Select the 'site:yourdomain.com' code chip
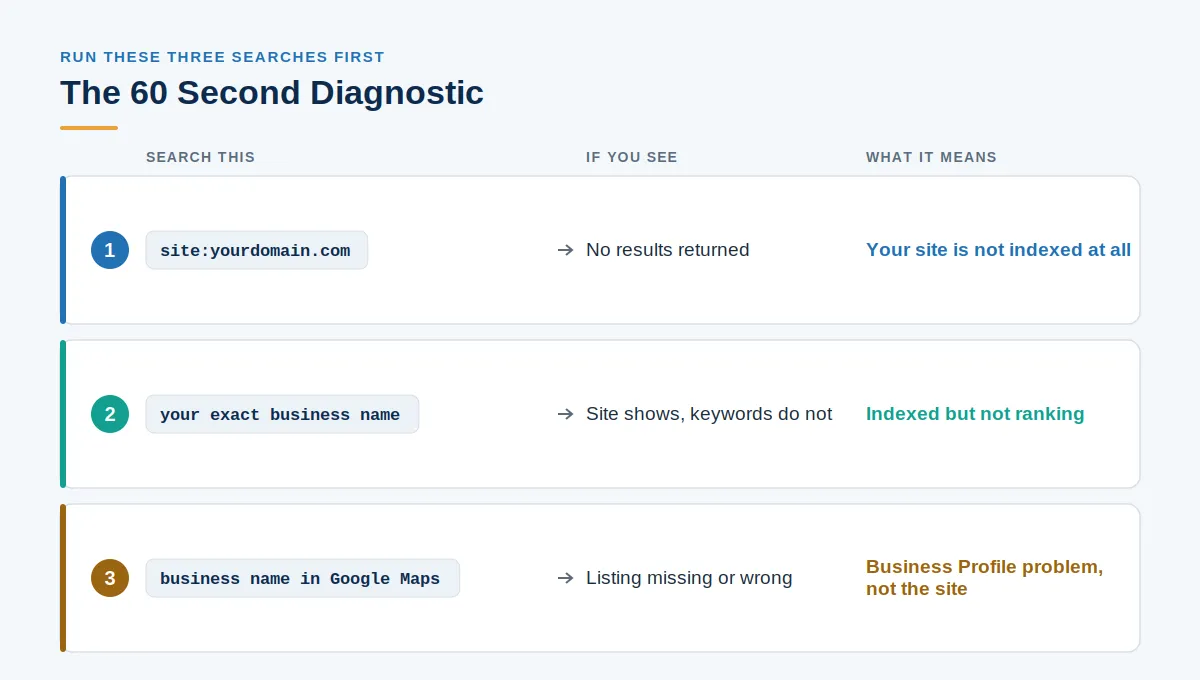Screen dimensions: 1200x680 click(257, 250)
